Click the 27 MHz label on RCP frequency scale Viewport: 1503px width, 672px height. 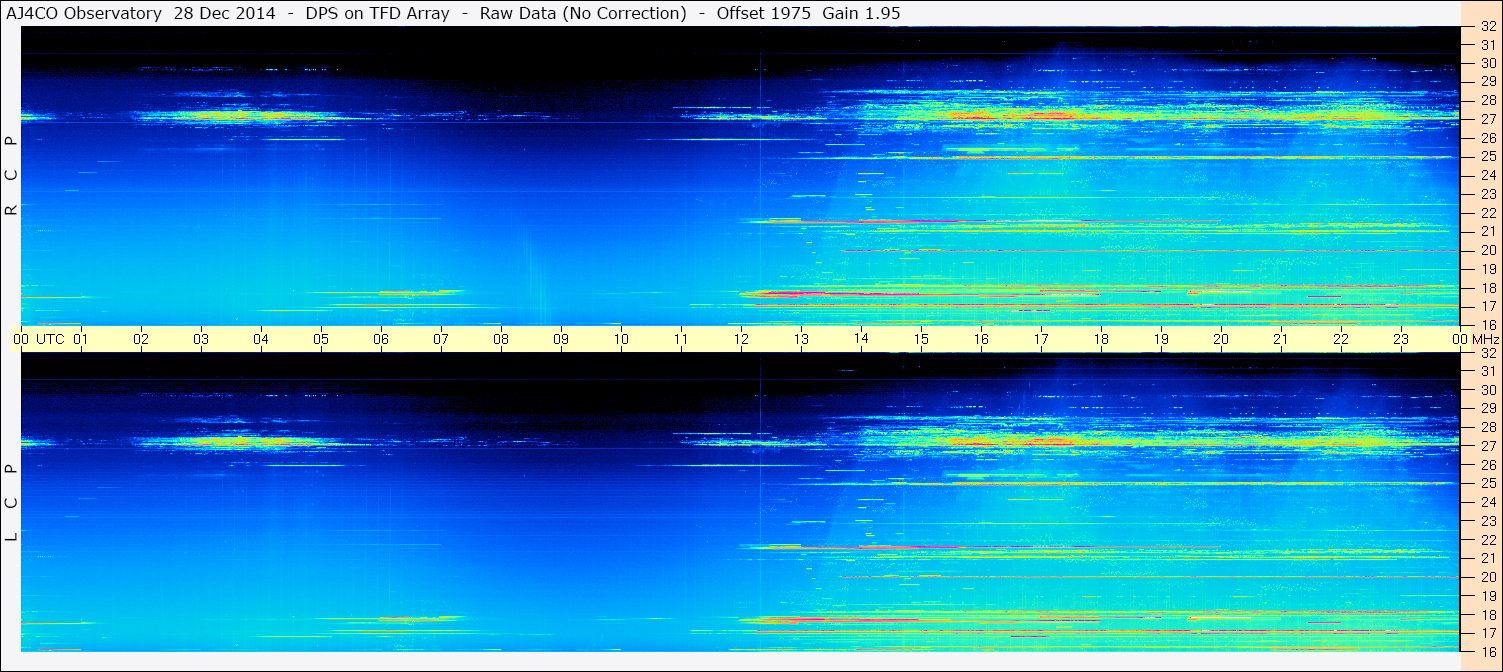[1487, 119]
